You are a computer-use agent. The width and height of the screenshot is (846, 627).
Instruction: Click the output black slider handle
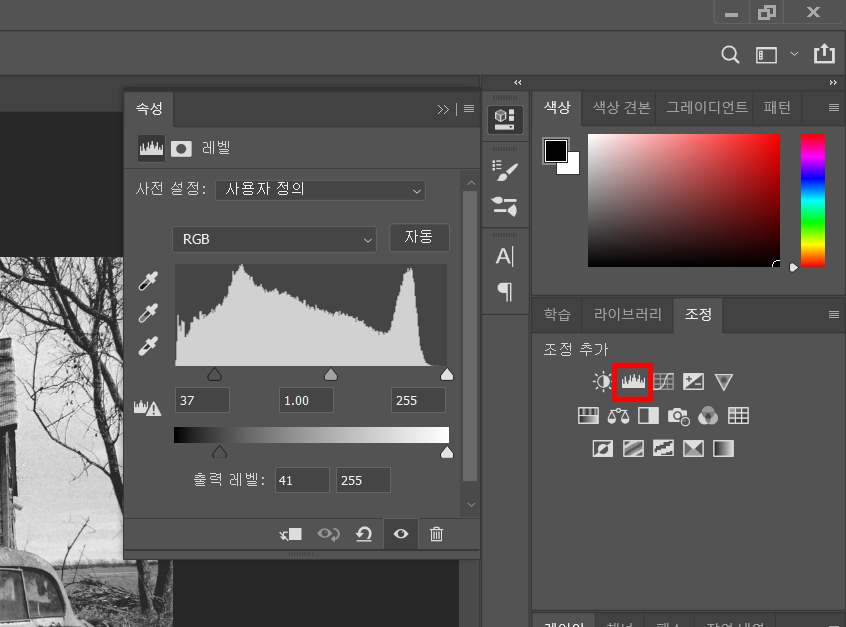pyautogui.click(x=219, y=452)
